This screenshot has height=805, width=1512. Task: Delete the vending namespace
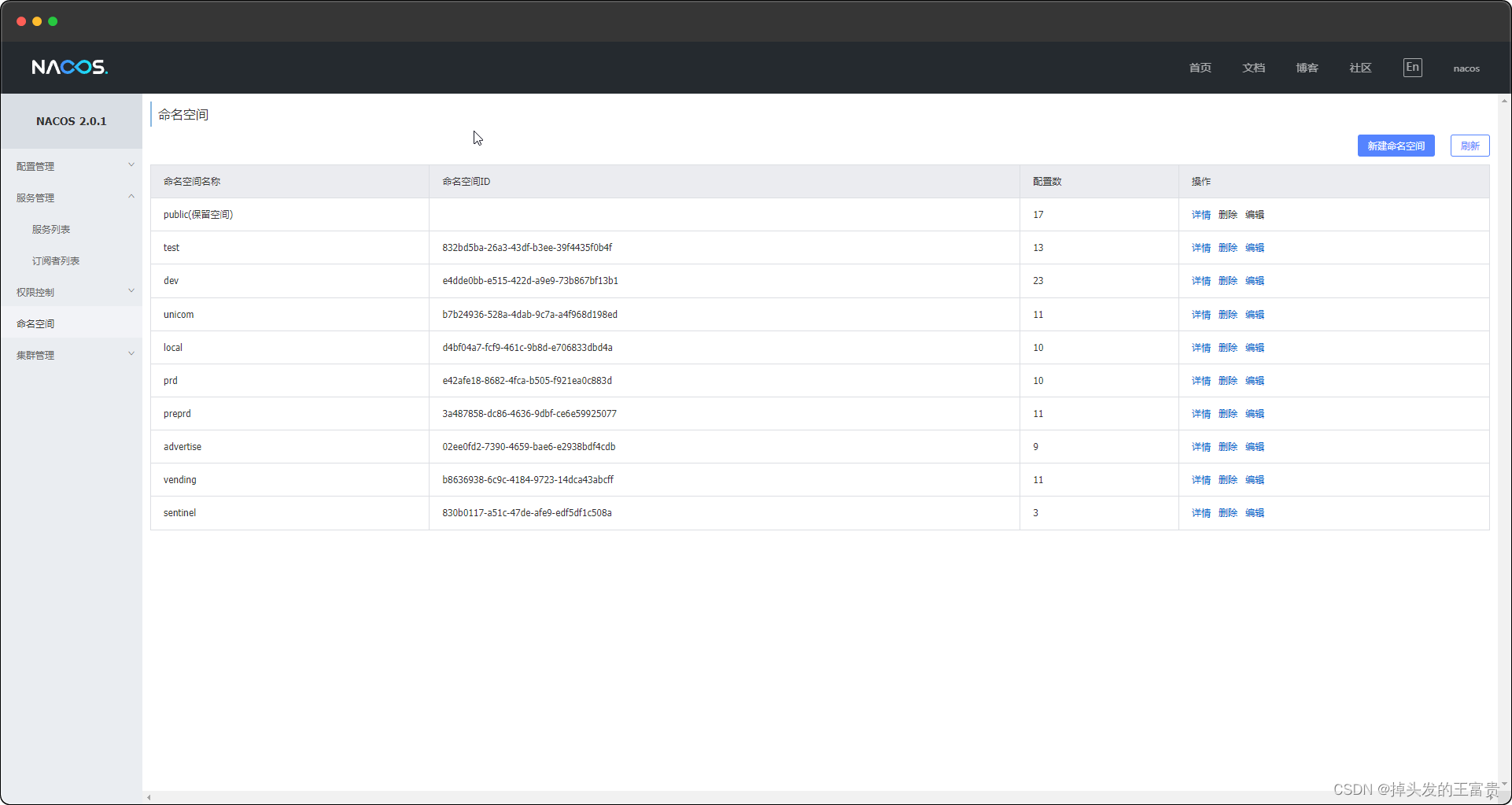pyautogui.click(x=1227, y=480)
